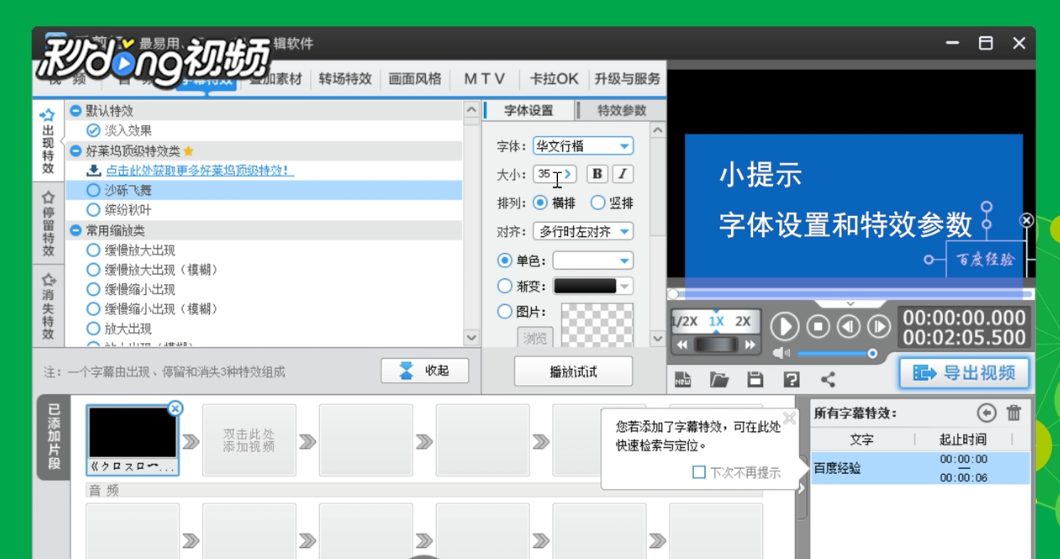This screenshot has height=559, width=1060.
Task: Set playback speed to 2X
Action: (742, 322)
